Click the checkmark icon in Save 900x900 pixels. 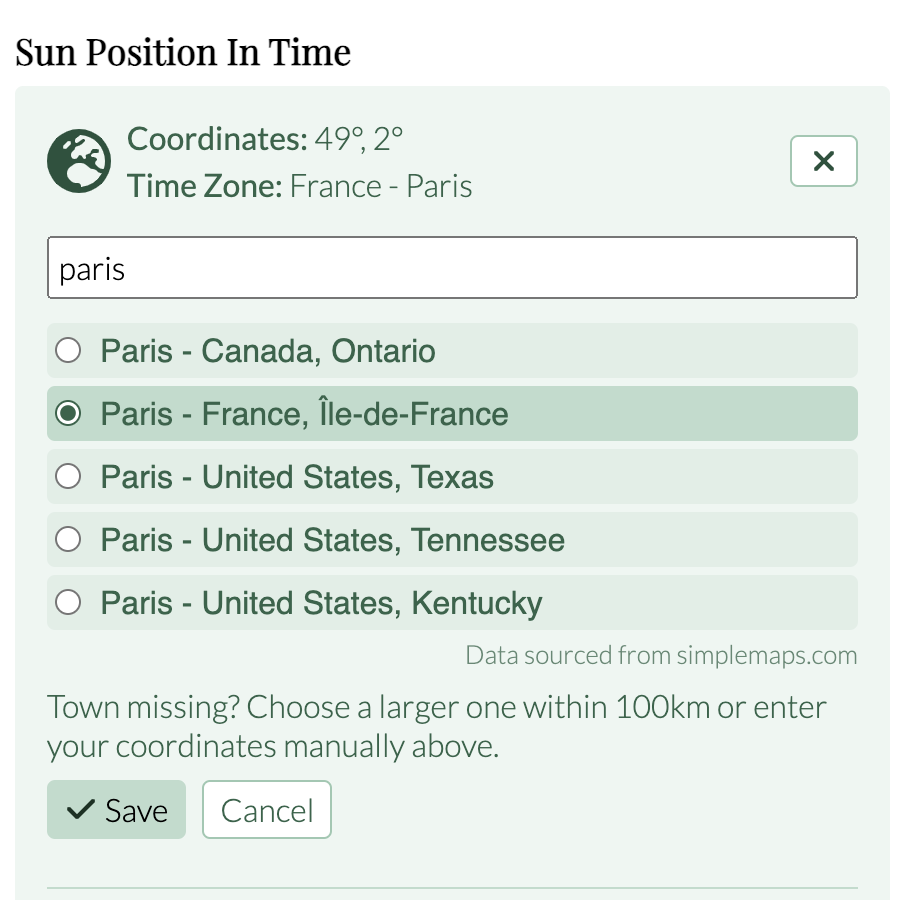pos(80,809)
